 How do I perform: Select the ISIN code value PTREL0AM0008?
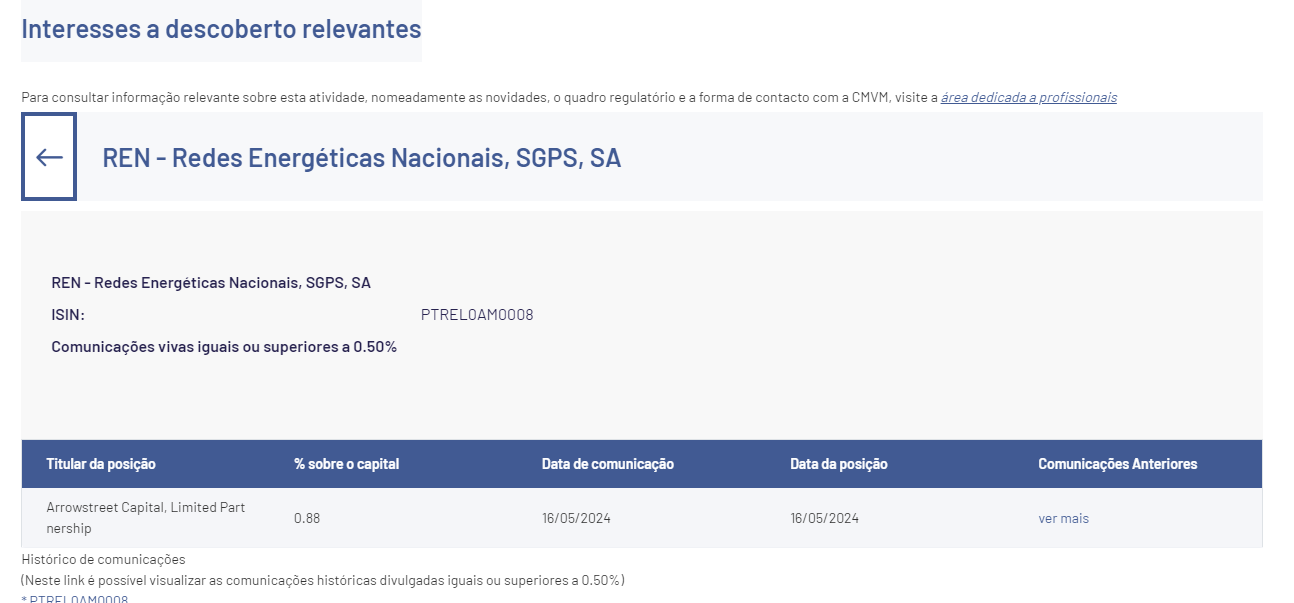(477, 315)
